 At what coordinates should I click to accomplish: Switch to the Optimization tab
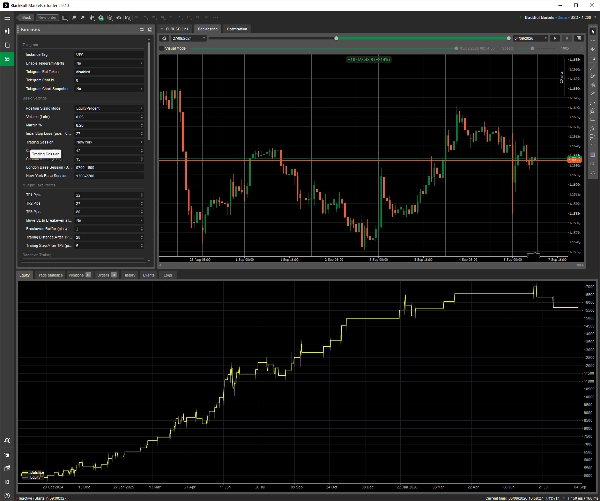tap(237, 29)
